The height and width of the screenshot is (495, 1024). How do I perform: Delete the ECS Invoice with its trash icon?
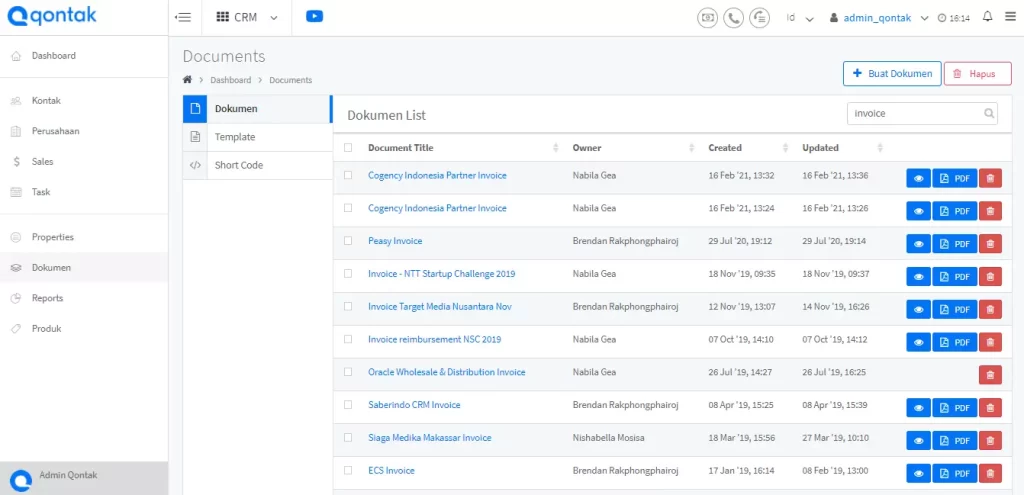pos(990,473)
